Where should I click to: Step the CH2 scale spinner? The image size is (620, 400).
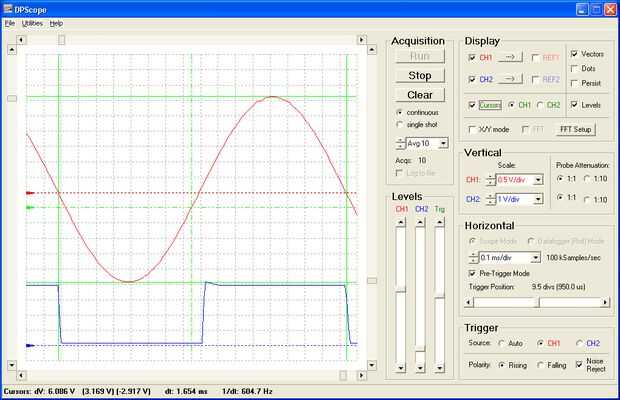point(491,199)
